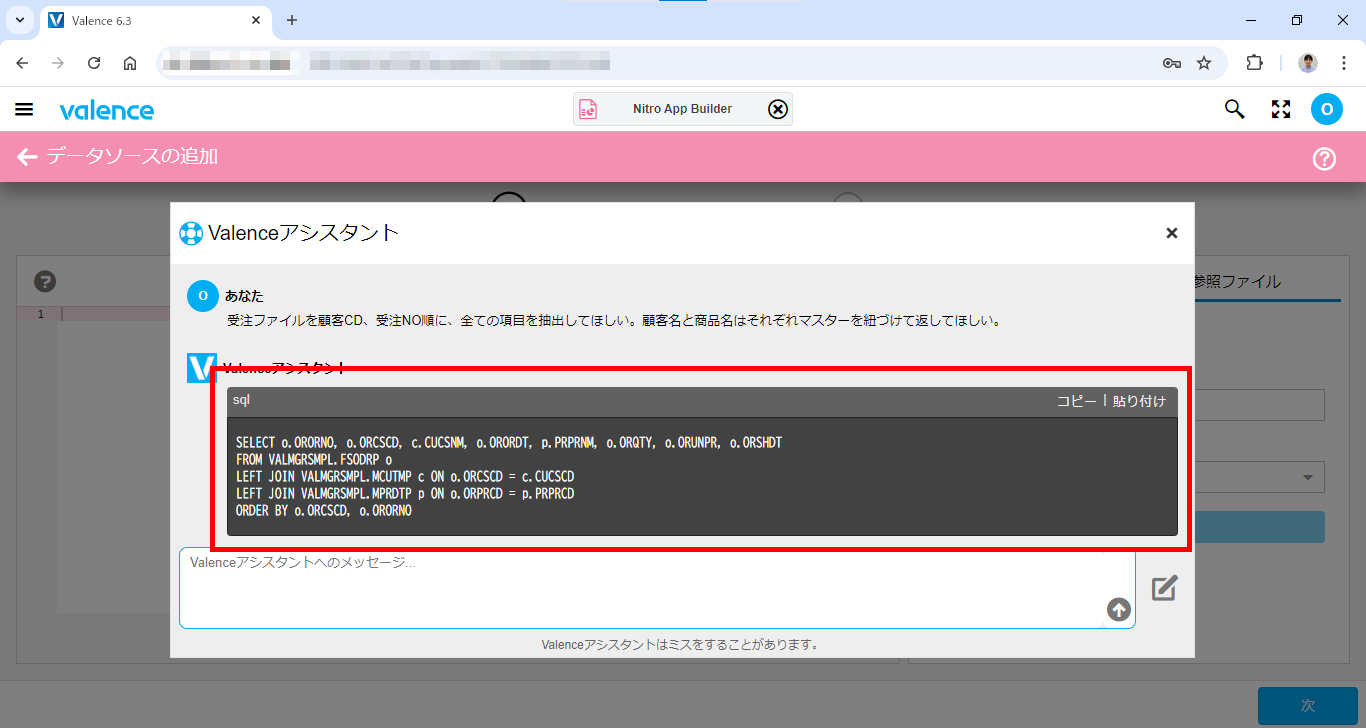
Task: Click the LEFT JOIN VALMGRSMPL.MCUTMP line
Action: 405,476
